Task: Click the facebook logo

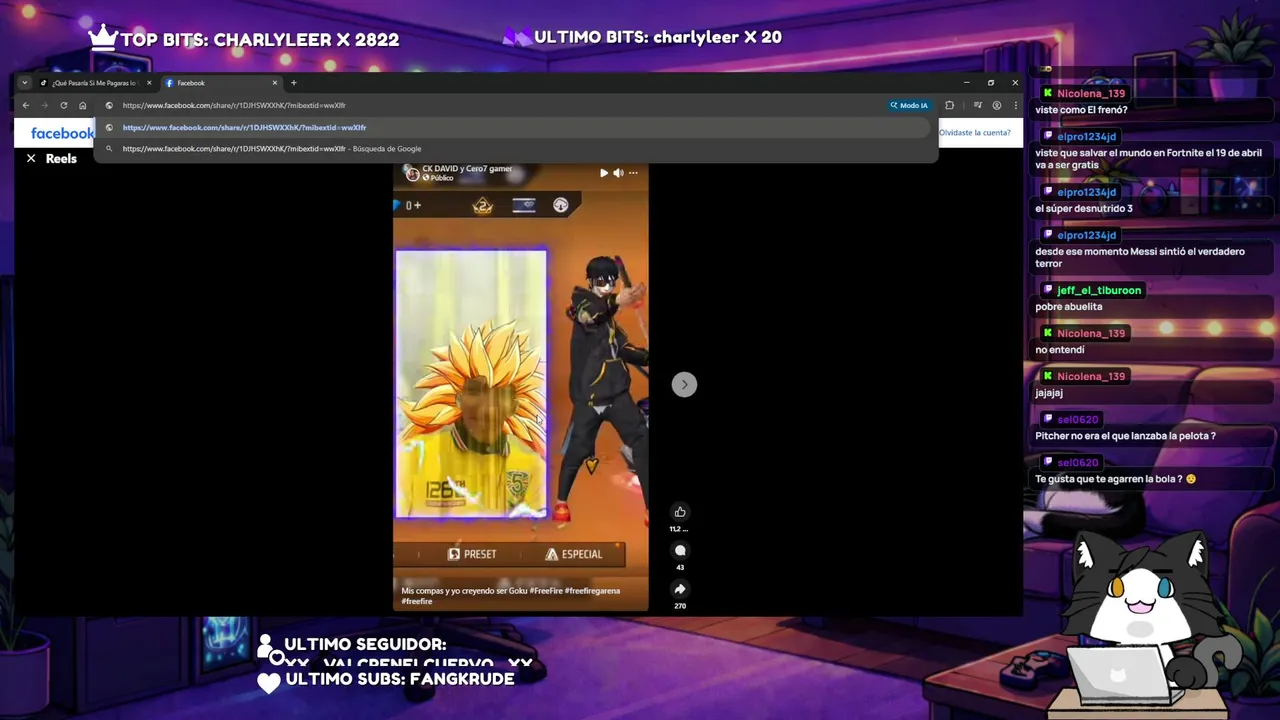Action: point(62,133)
